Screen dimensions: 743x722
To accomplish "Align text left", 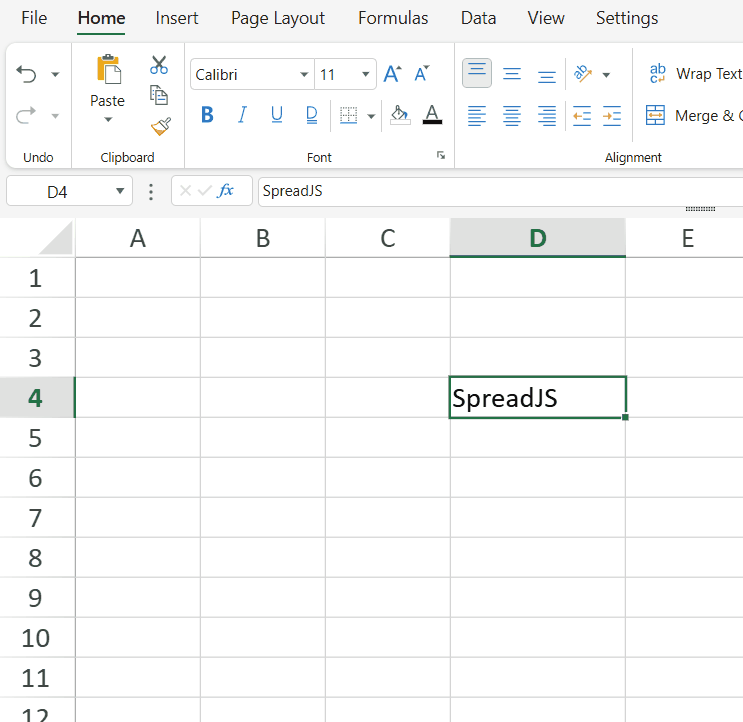I will (x=477, y=115).
